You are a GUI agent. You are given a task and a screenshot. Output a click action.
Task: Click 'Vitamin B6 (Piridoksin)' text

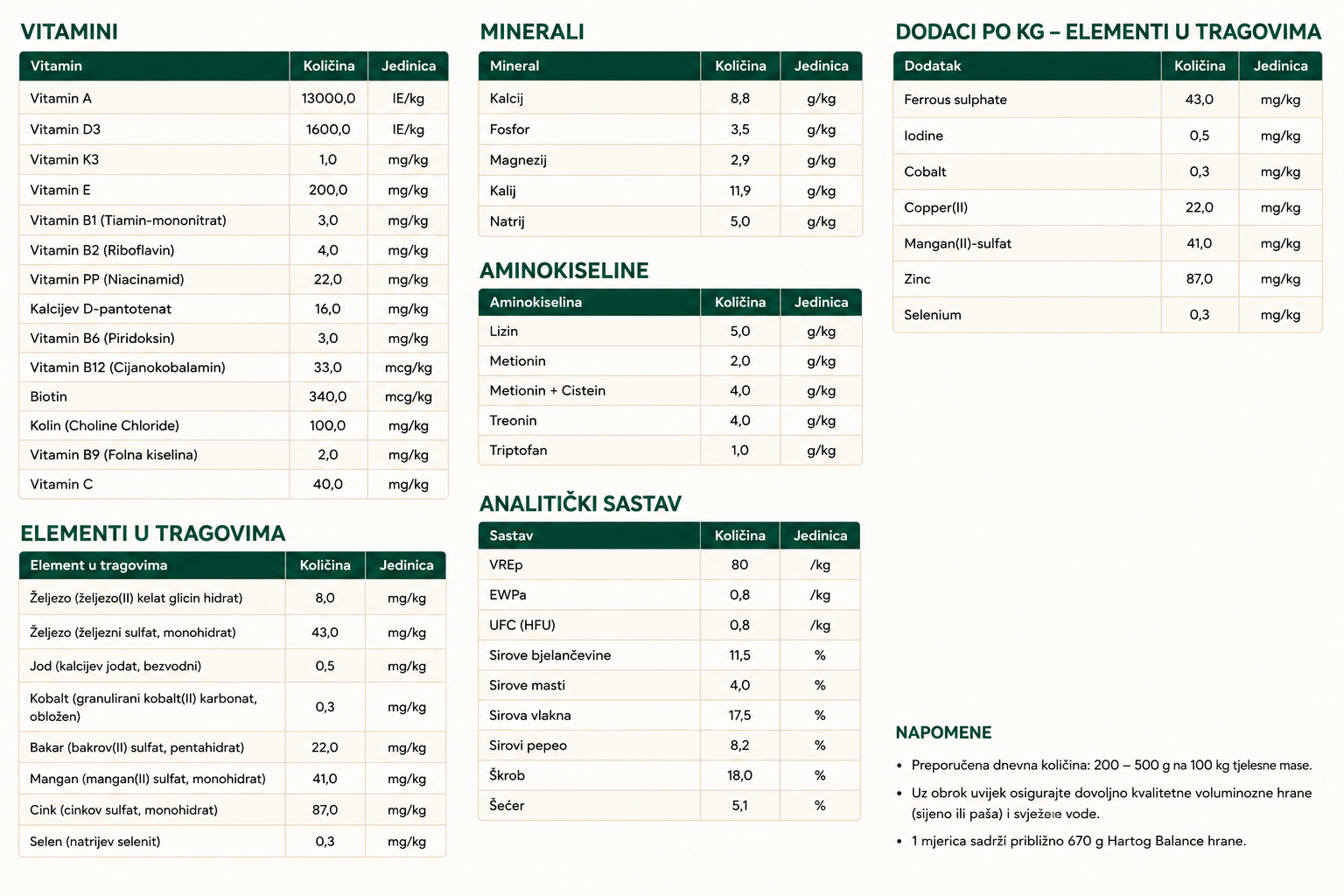coord(101,339)
